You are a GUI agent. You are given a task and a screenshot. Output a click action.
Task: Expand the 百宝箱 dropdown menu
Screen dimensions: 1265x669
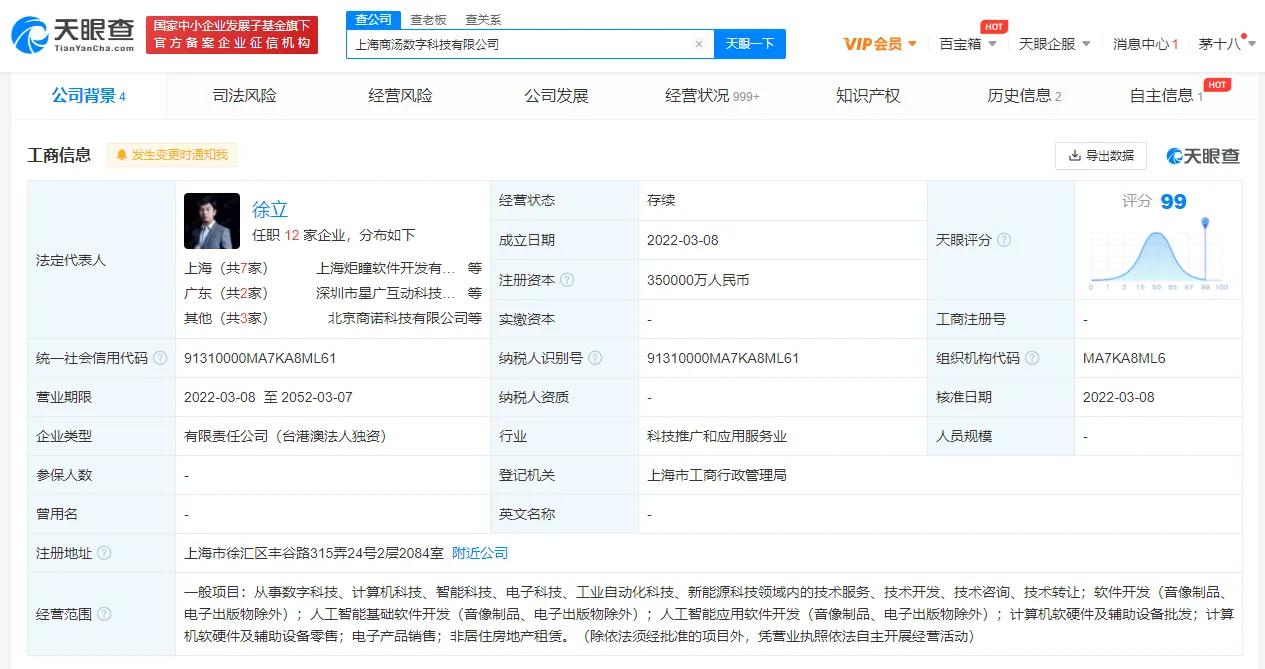pos(967,44)
